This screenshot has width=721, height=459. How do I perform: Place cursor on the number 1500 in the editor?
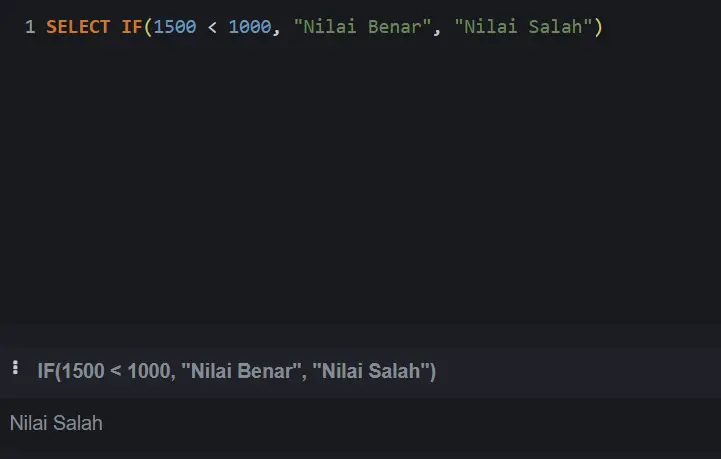point(175,27)
